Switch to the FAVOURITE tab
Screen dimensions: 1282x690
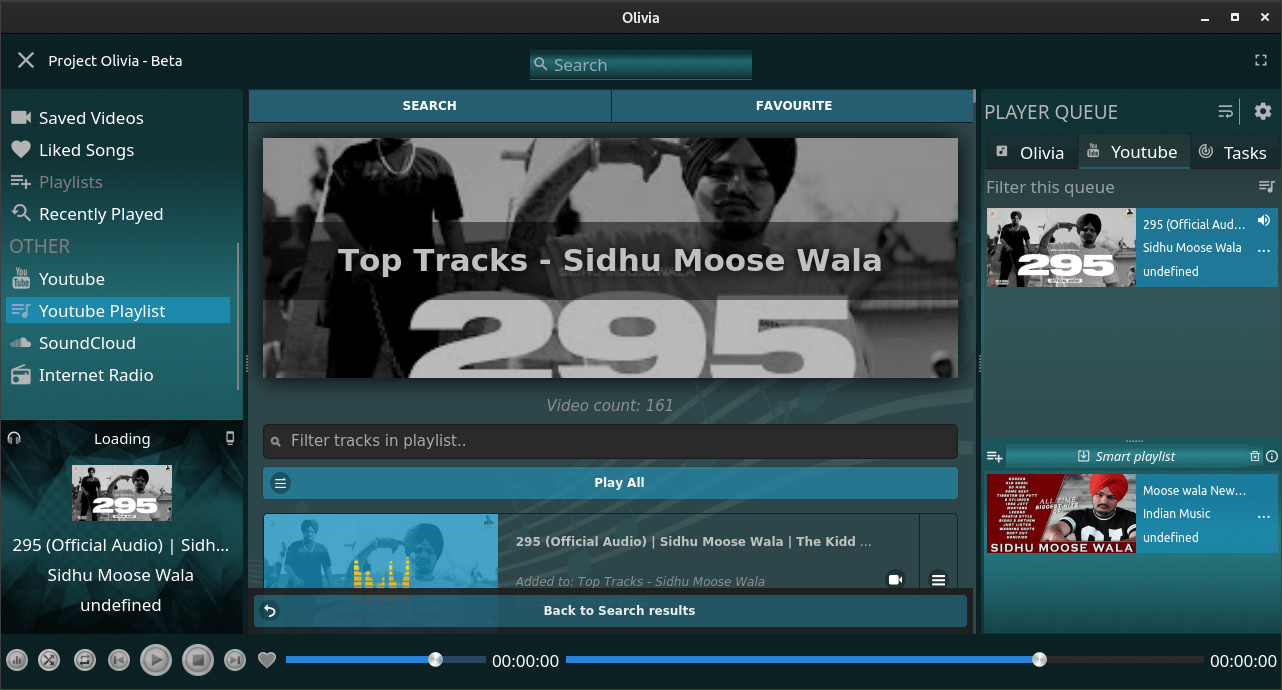(x=793, y=105)
